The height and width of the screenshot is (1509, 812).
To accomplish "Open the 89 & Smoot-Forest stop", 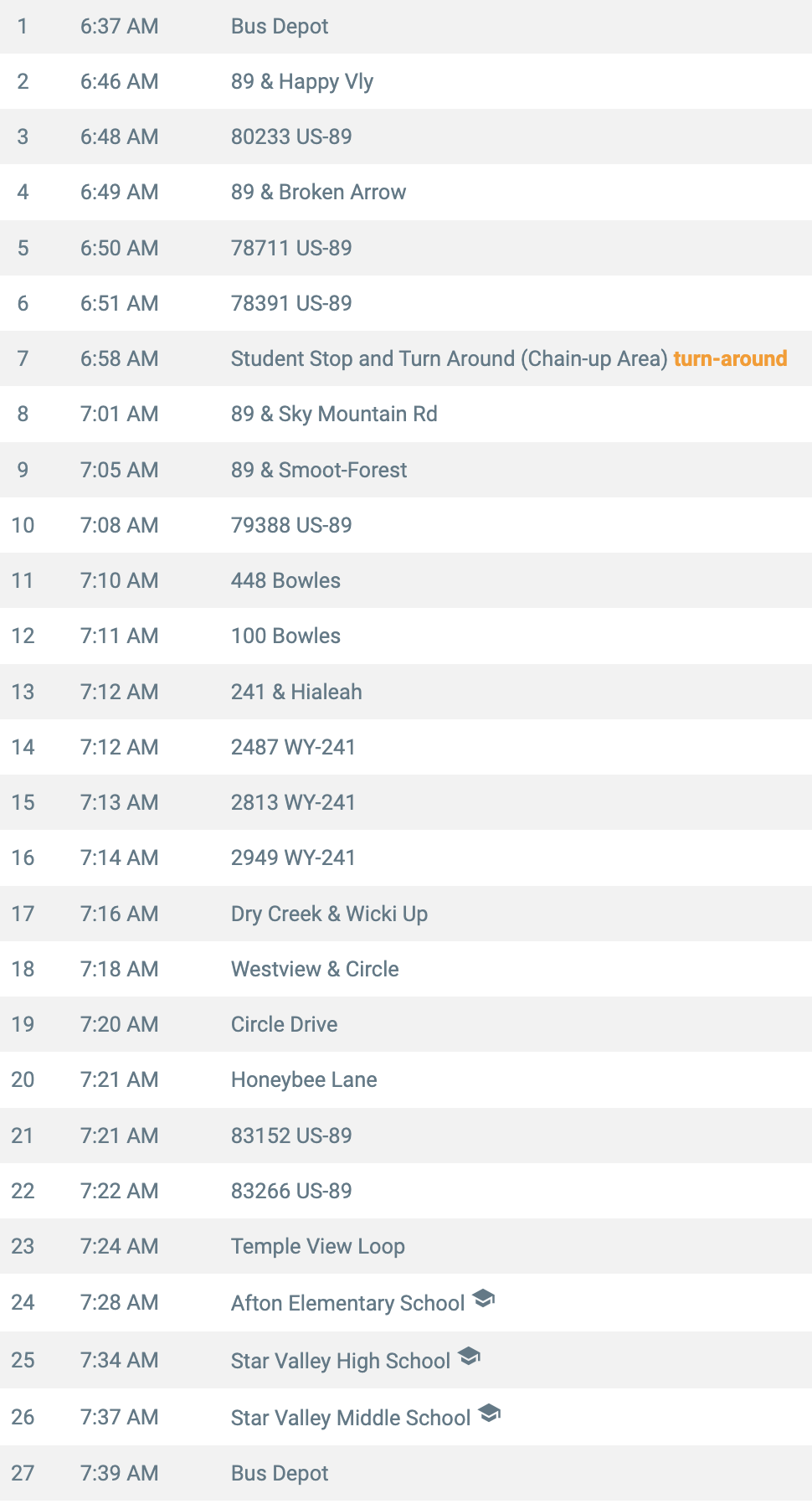I will [406, 470].
